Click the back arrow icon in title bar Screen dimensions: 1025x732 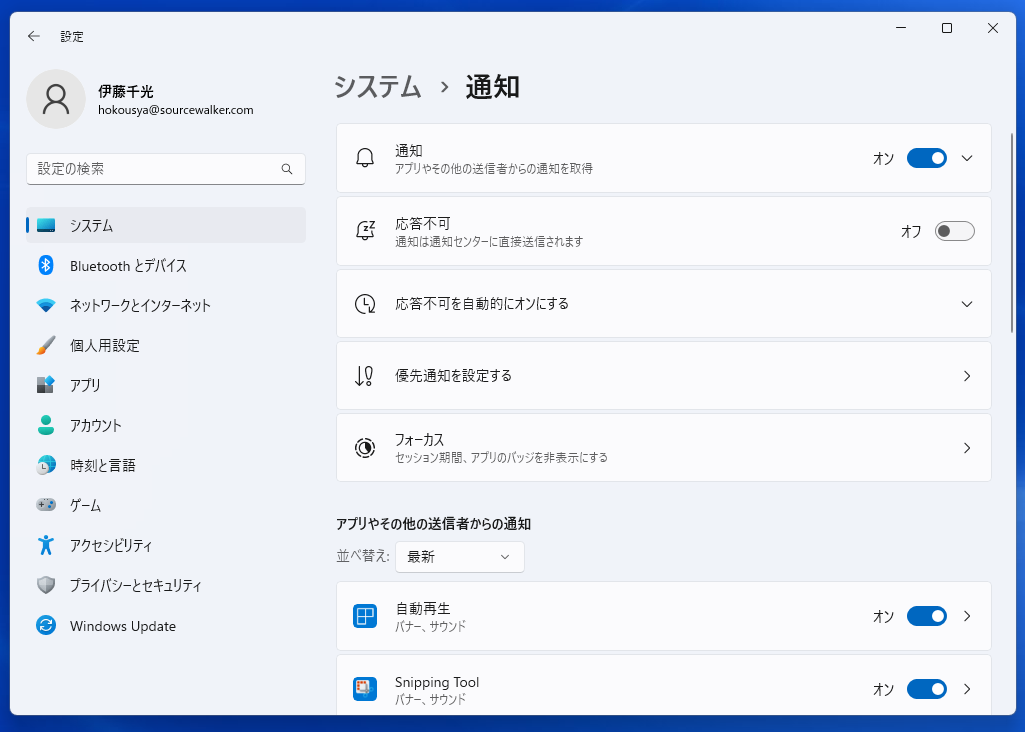[34, 36]
